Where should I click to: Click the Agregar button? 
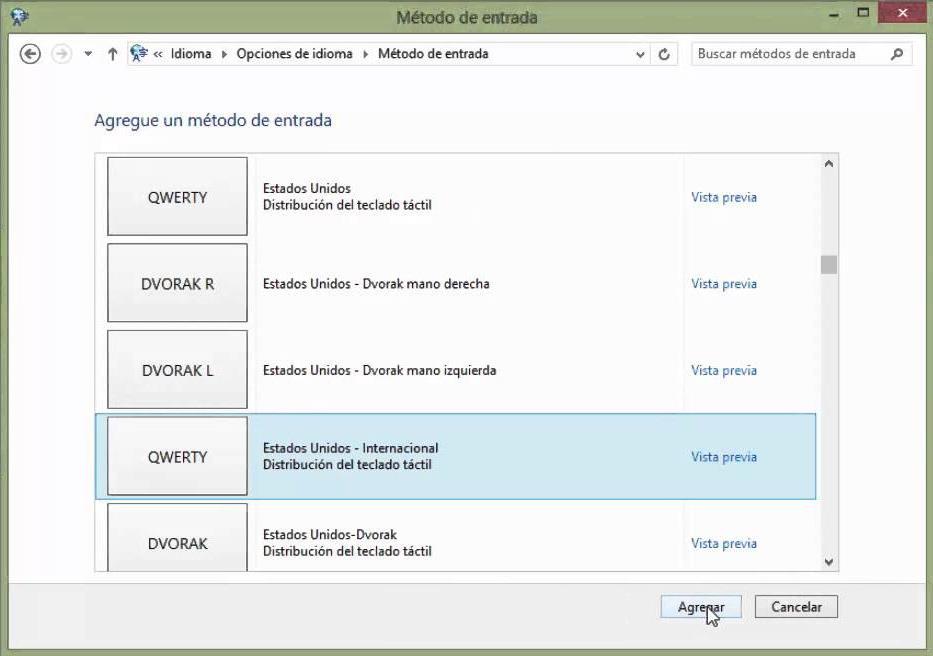[701, 607]
